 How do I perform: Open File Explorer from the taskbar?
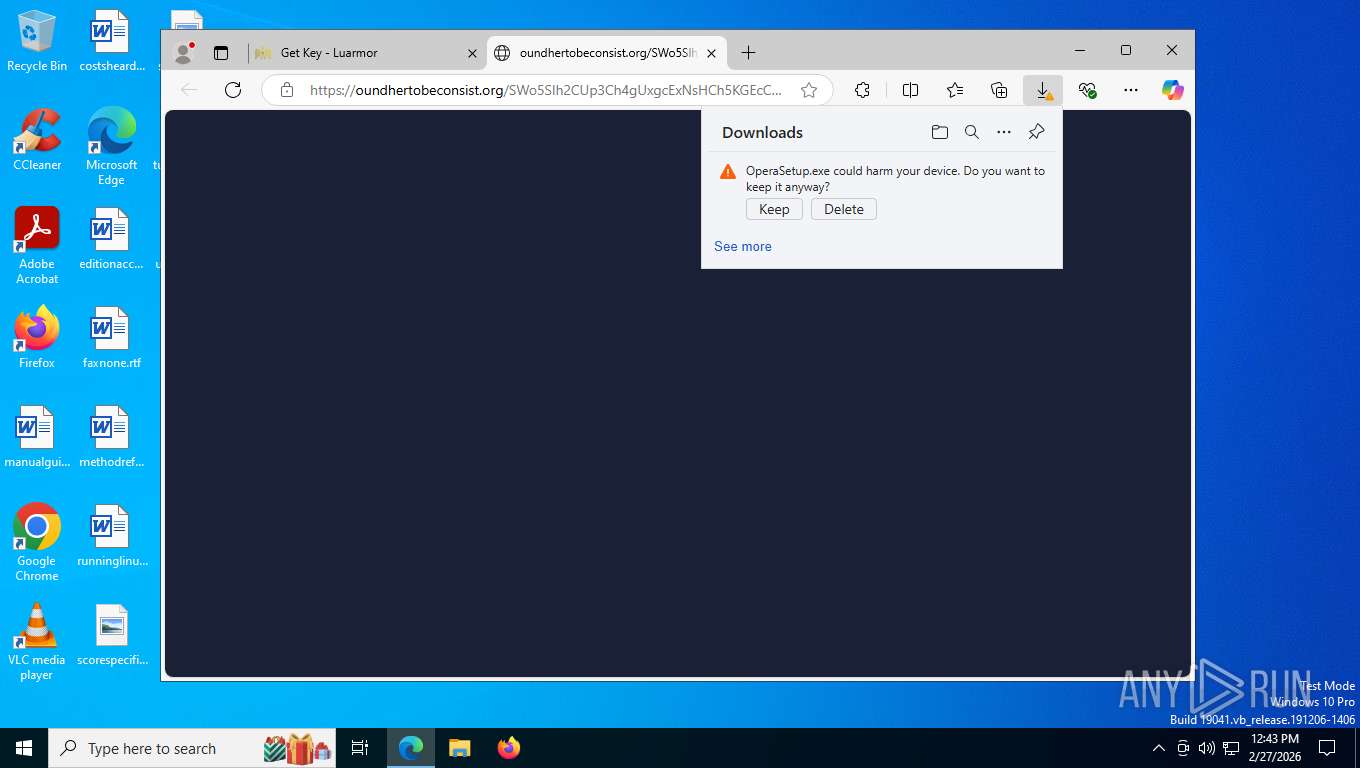pos(460,748)
